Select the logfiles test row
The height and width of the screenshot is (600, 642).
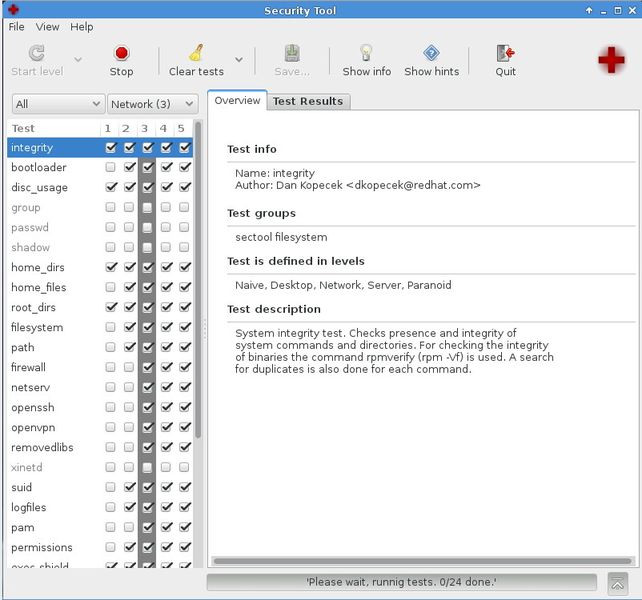(x=100, y=507)
